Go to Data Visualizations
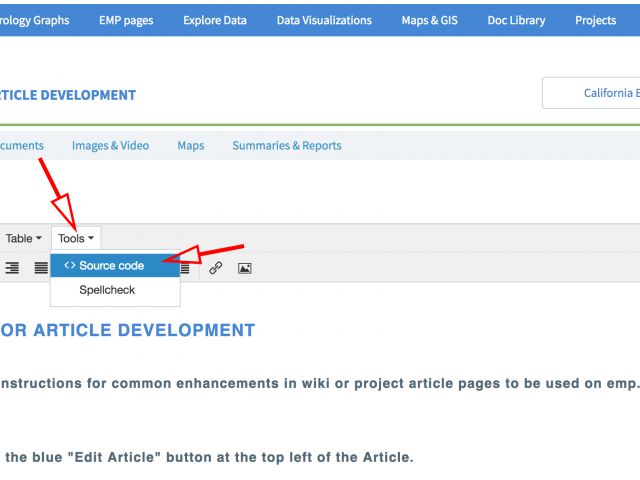Screen dimensions: 640x480 [x=324, y=20]
